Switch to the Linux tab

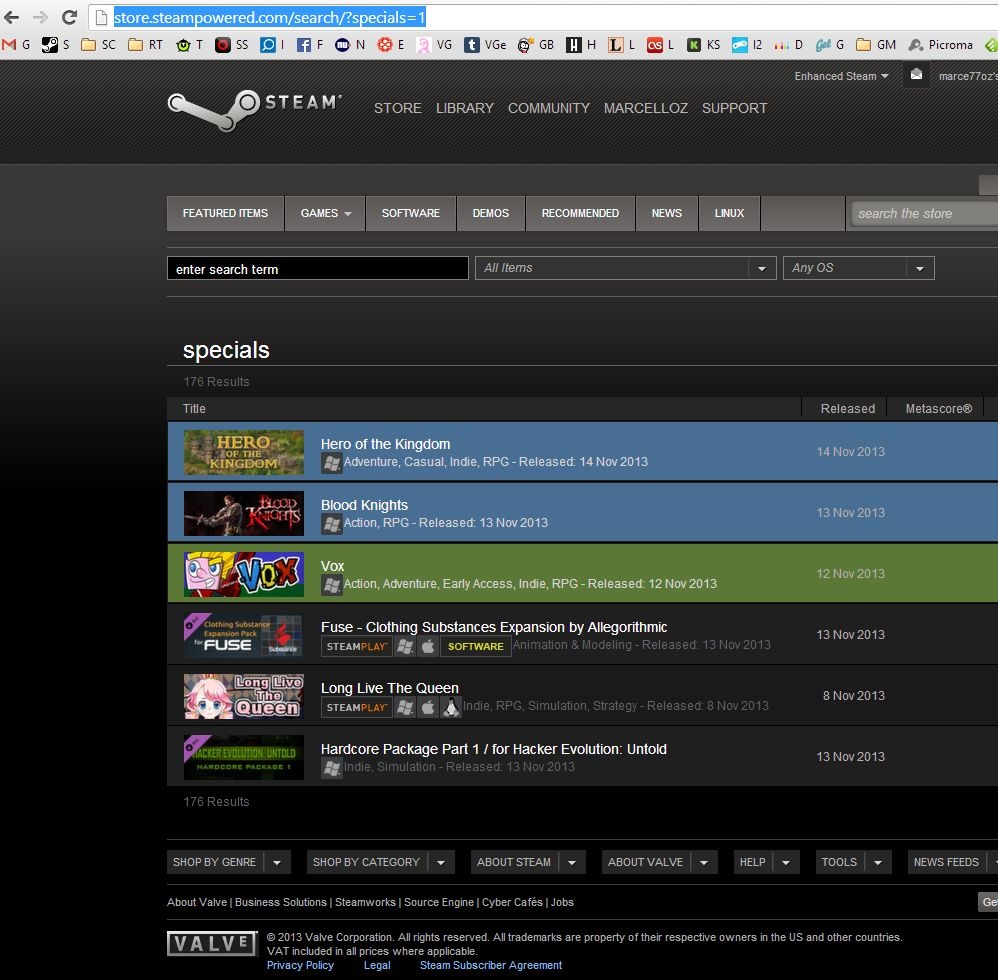pyautogui.click(x=729, y=213)
